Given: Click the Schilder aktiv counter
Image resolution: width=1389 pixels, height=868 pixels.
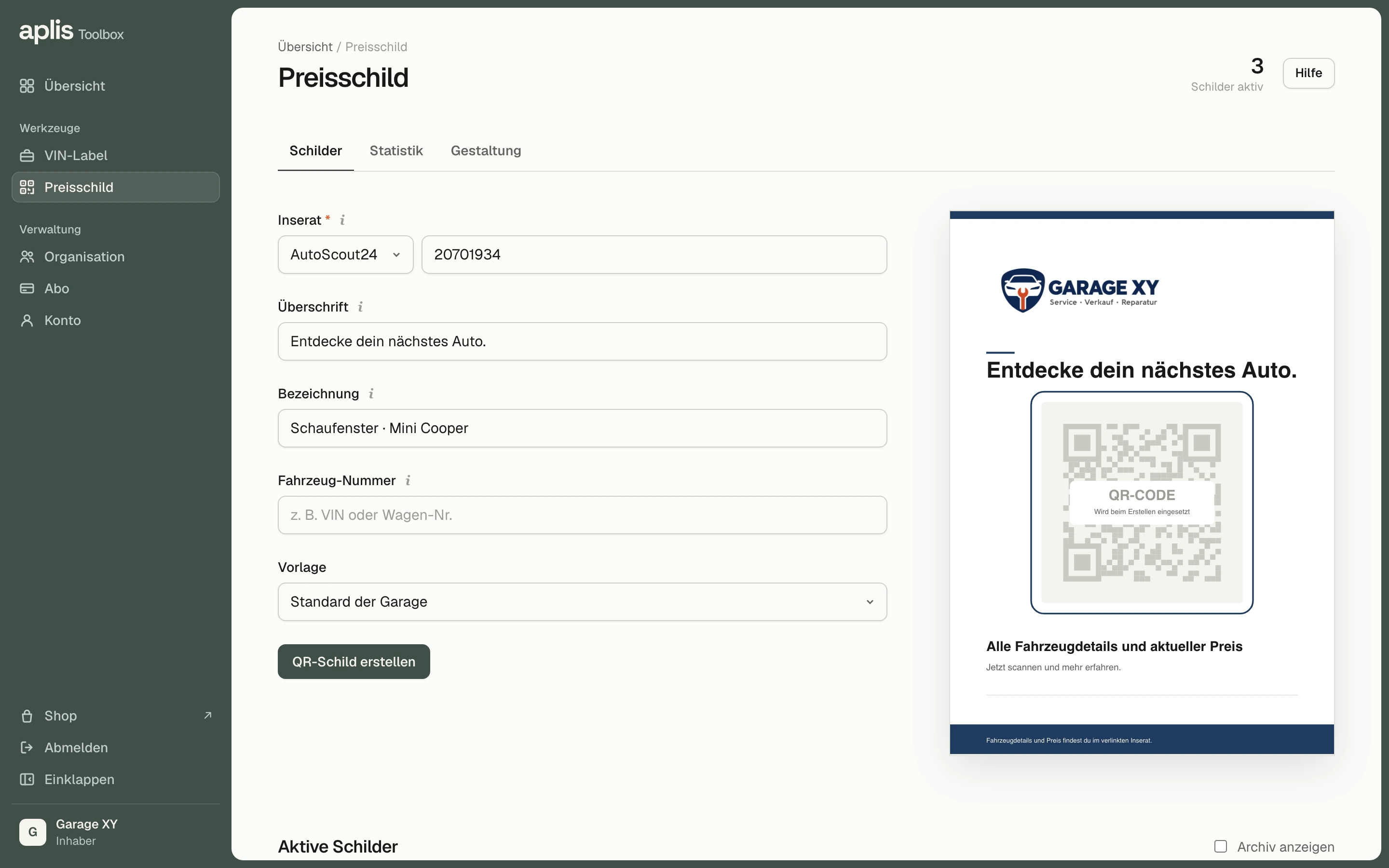Looking at the screenshot, I should (x=1227, y=74).
